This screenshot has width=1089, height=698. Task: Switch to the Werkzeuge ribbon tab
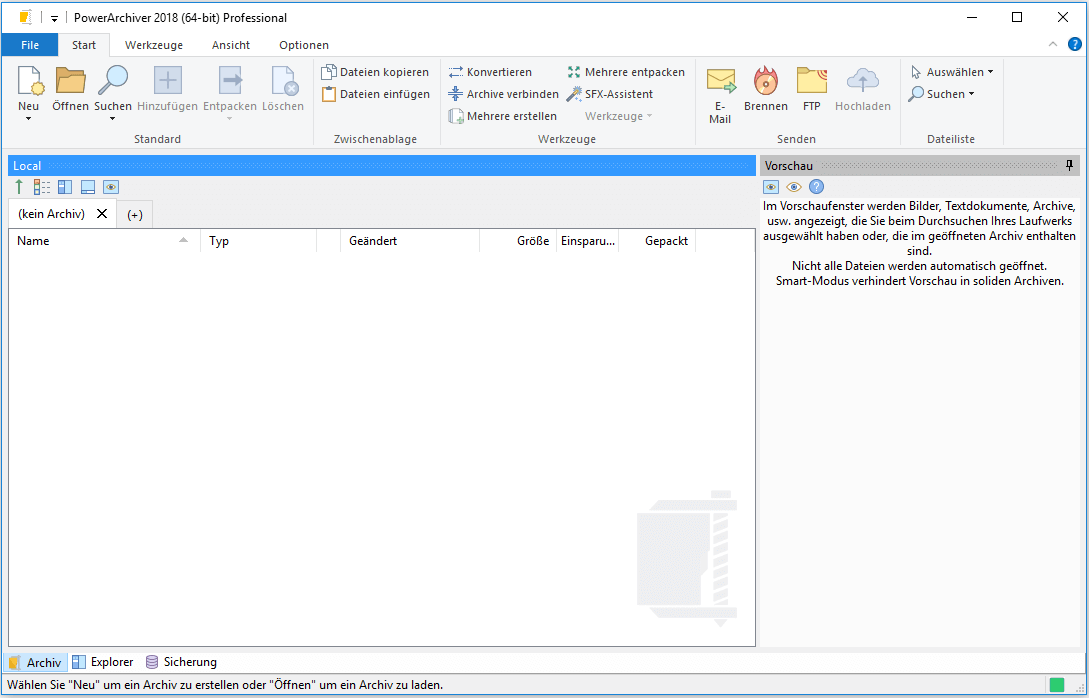click(x=153, y=45)
